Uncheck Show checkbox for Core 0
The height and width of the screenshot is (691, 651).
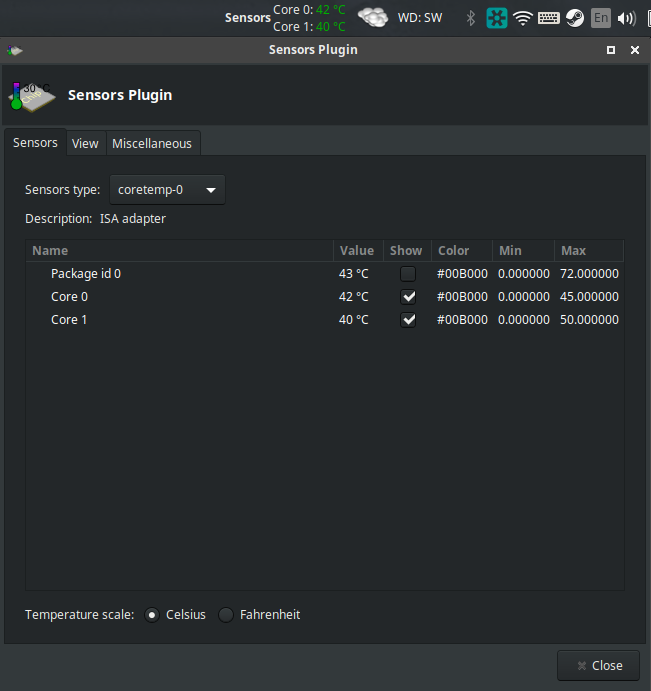[407, 297]
